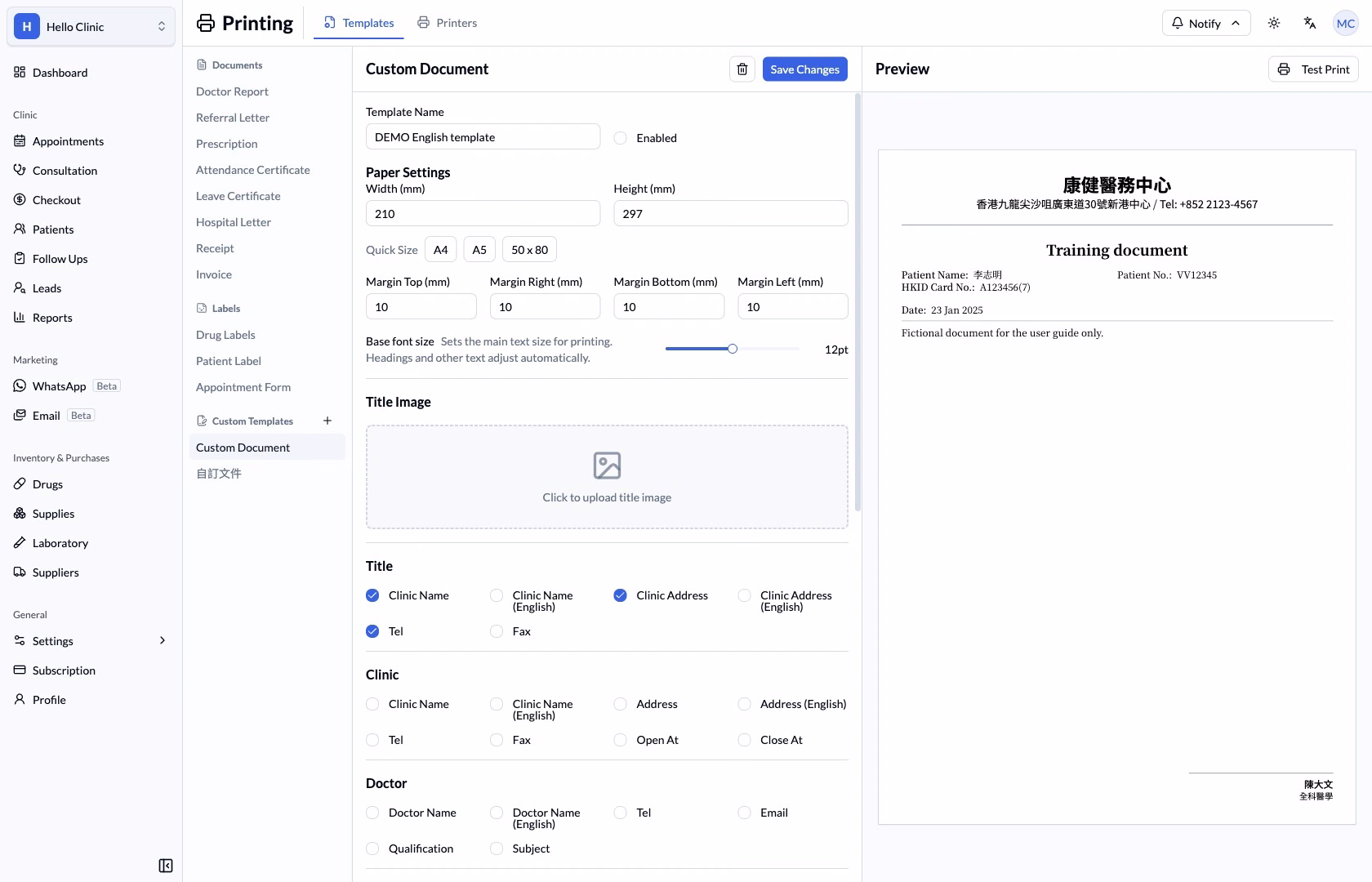Image resolution: width=1372 pixels, height=882 pixels.
Task: Expand the Settings submenu chevron
Action: click(x=163, y=640)
